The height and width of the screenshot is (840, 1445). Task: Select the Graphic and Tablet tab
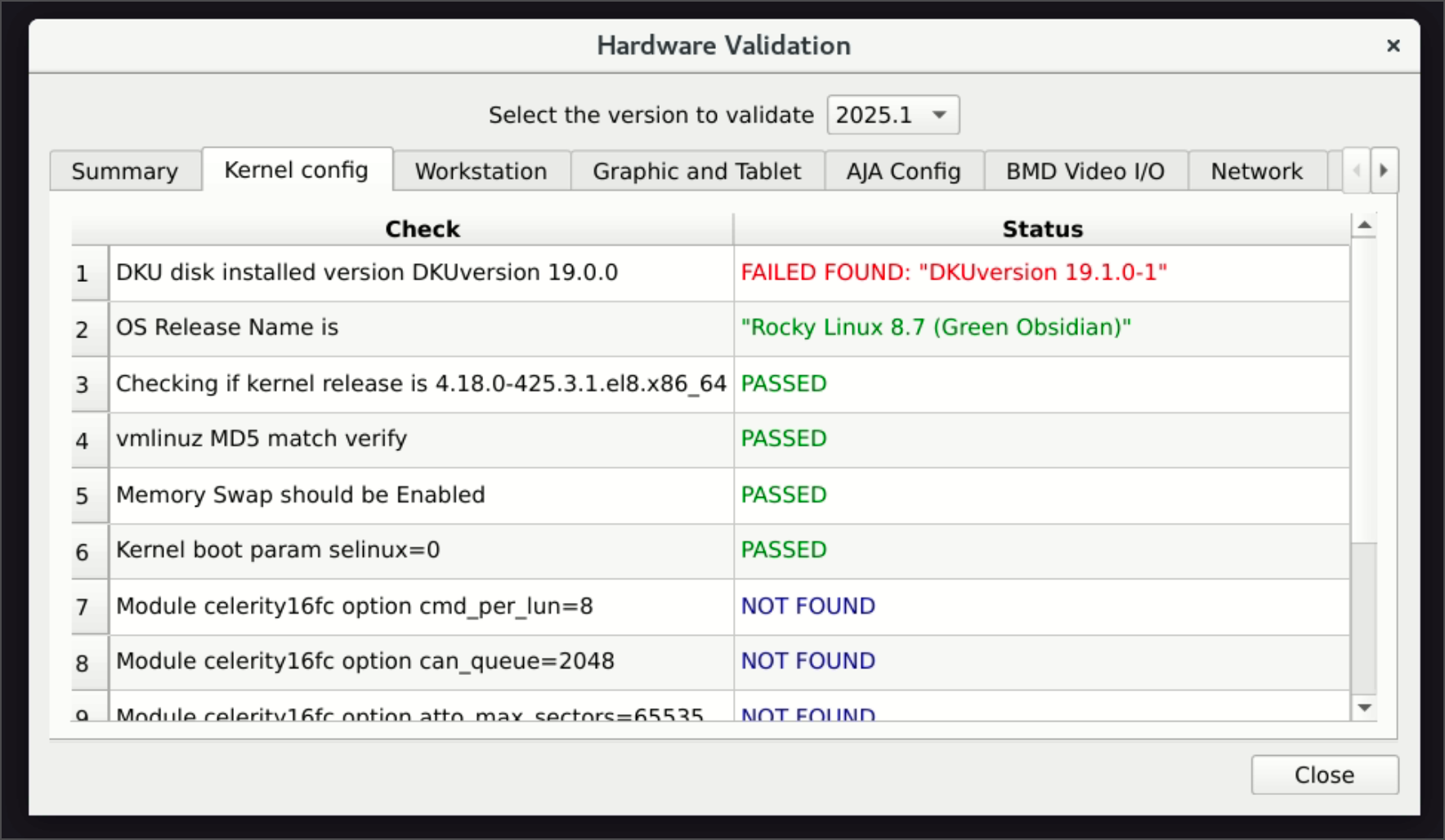696,171
